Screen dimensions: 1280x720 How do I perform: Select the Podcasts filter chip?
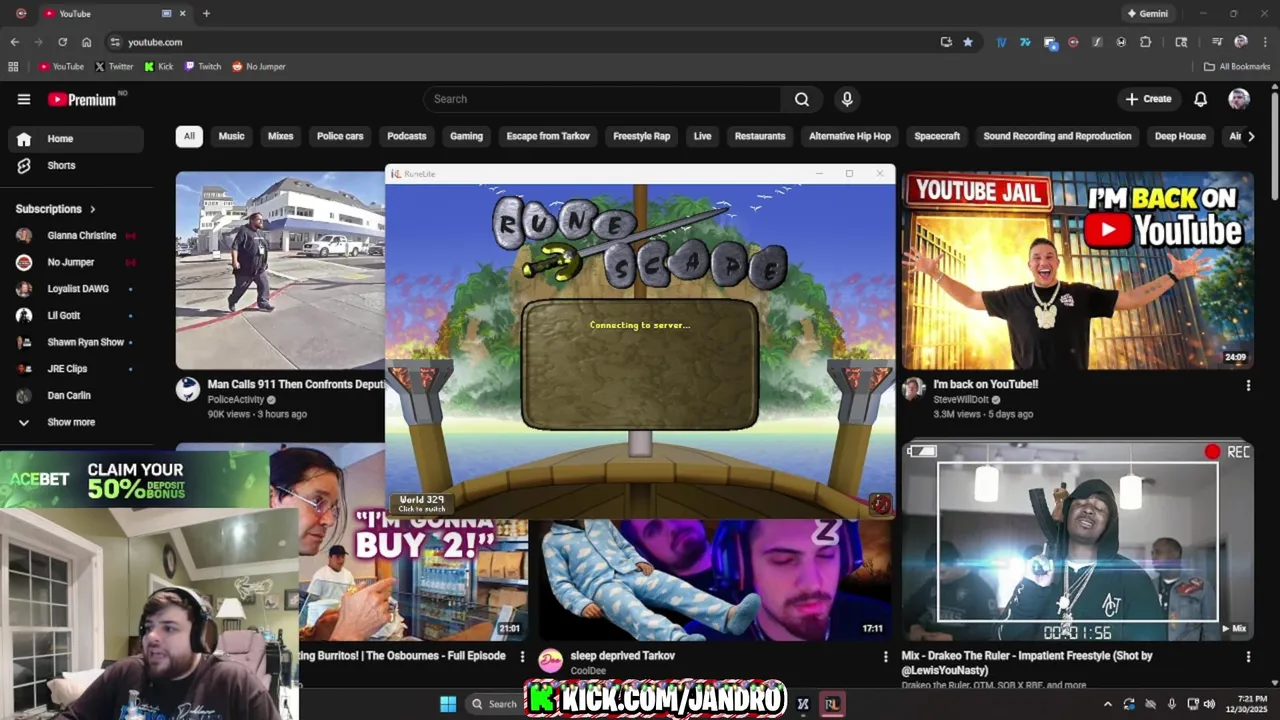click(x=406, y=136)
